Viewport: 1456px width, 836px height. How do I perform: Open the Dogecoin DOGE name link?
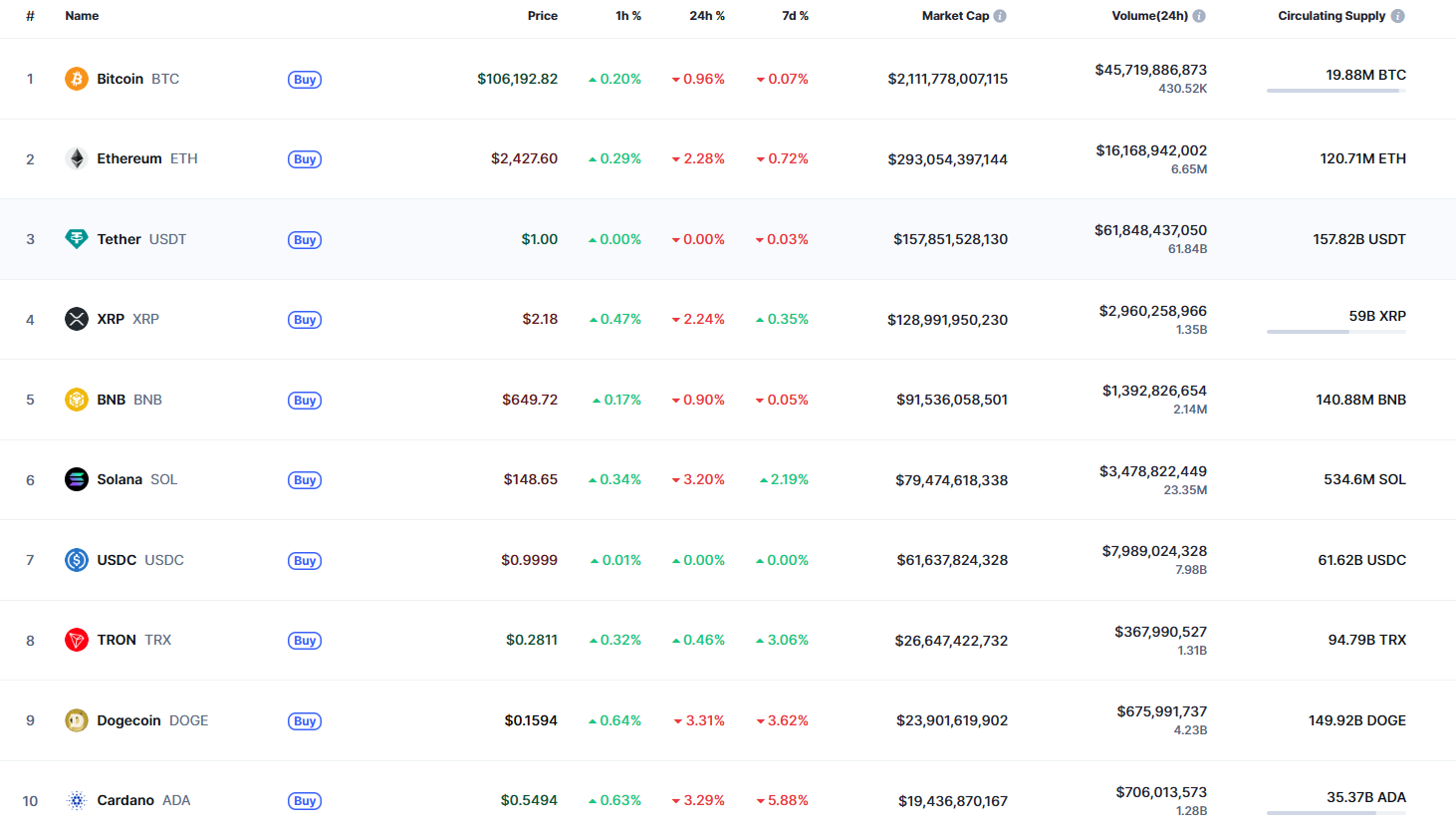(152, 720)
